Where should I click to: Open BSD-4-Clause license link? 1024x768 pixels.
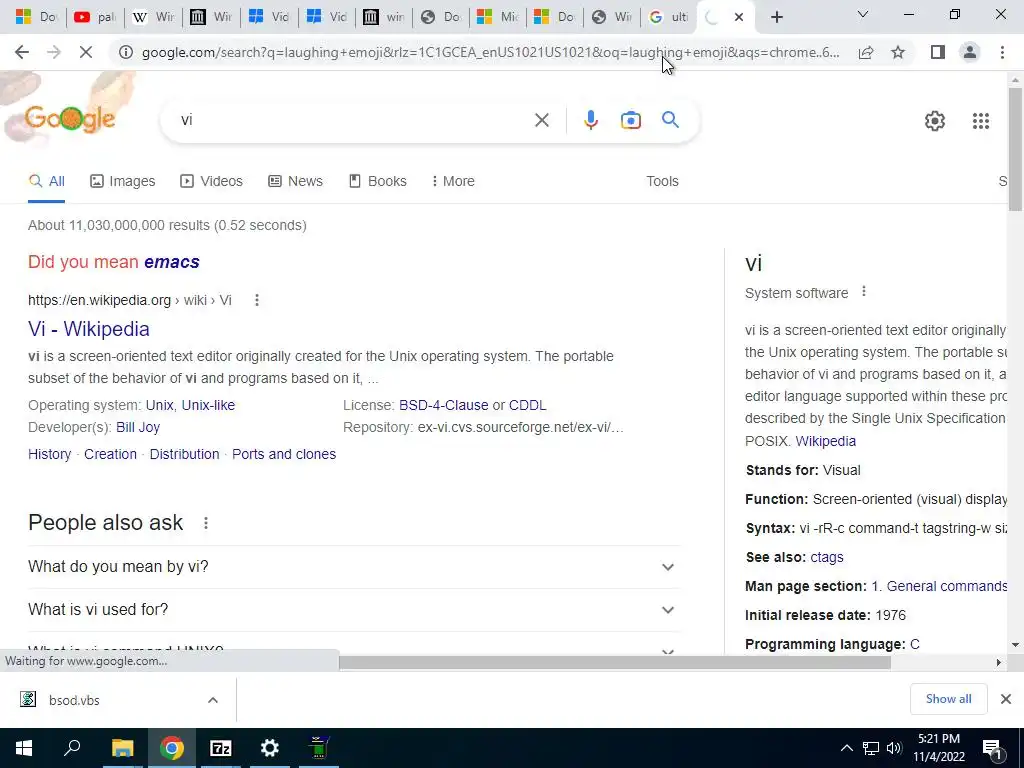tap(443, 406)
